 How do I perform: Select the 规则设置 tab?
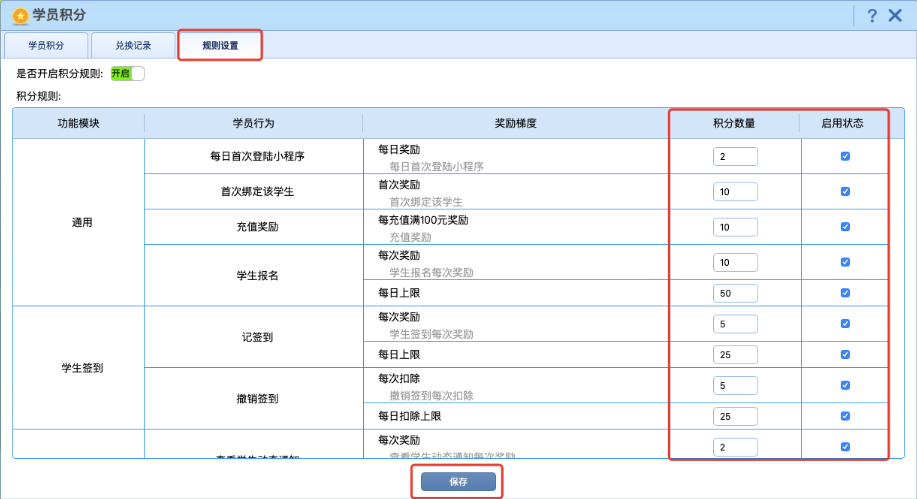click(220, 46)
